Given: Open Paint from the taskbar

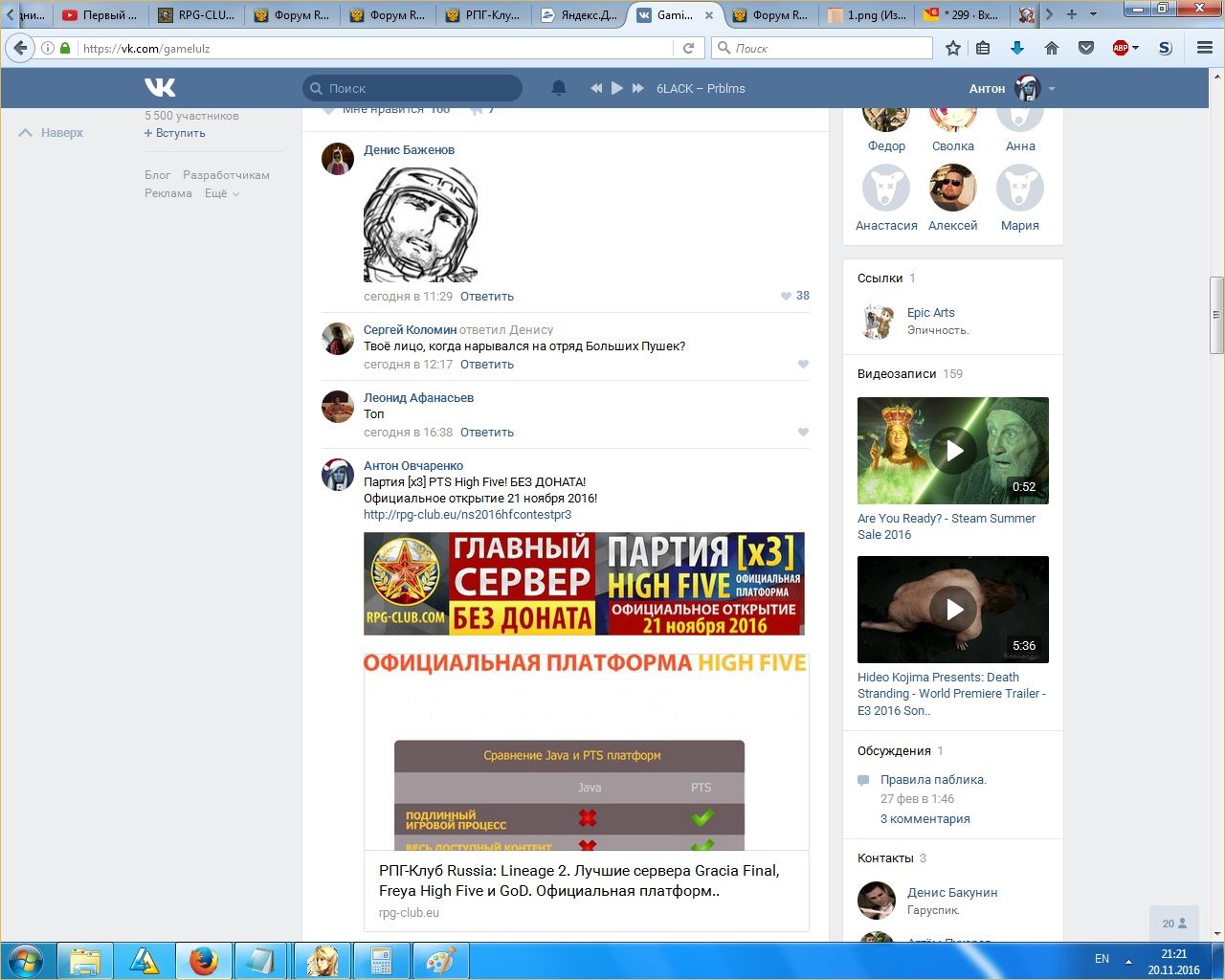Looking at the screenshot, I should (x=440, y=961).
